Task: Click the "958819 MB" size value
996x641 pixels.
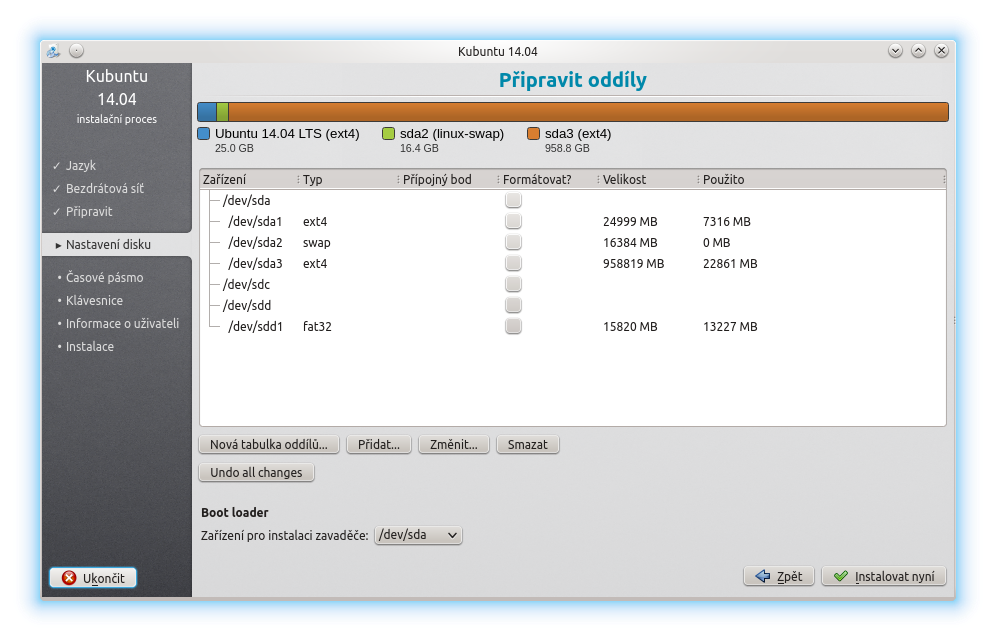Action: [x=633, y=264]
